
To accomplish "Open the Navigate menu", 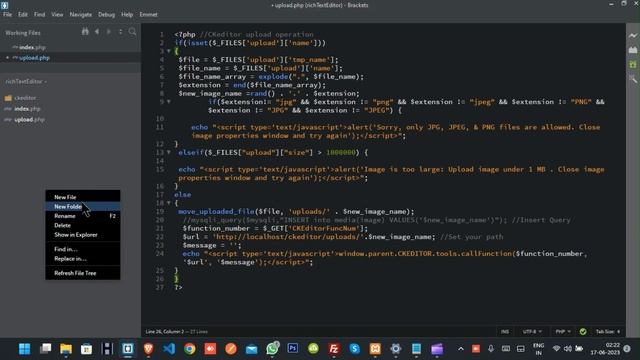I will (x=80, y=14).
